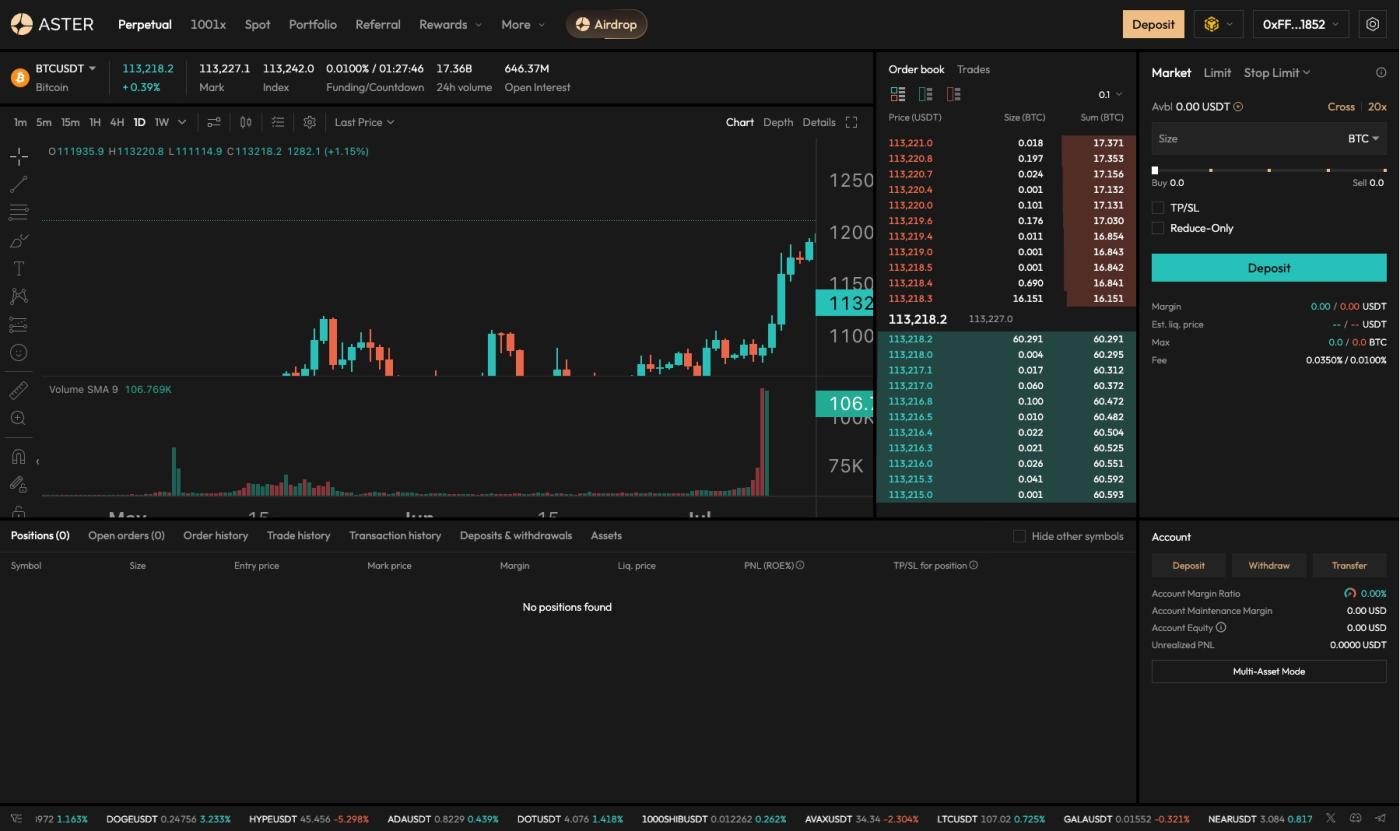Select the ruler measure tool
The height and width of the screenshot is (831, 1400).
point(18,390)
